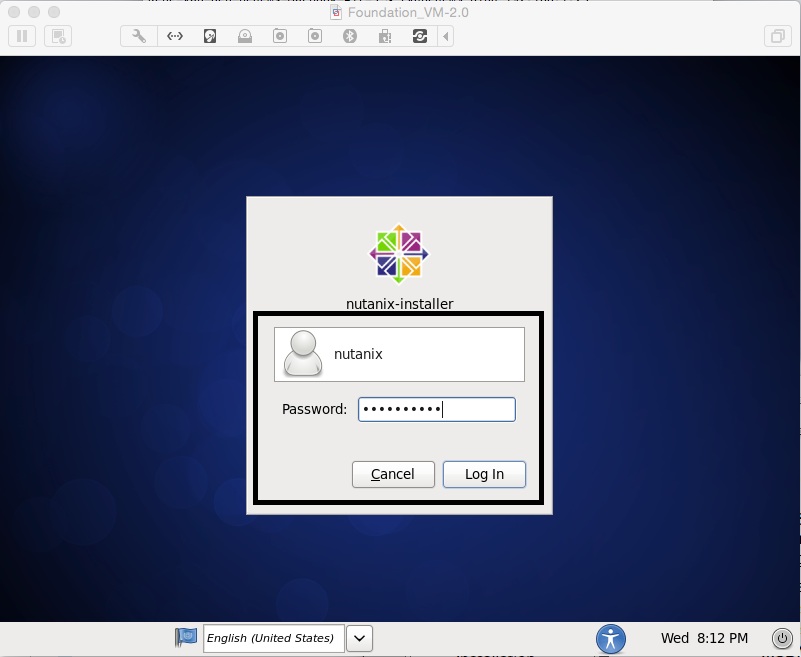Click the network adapter arrows icon
The height and width of the screenshot is (657, 801).
tap(175, 37)
